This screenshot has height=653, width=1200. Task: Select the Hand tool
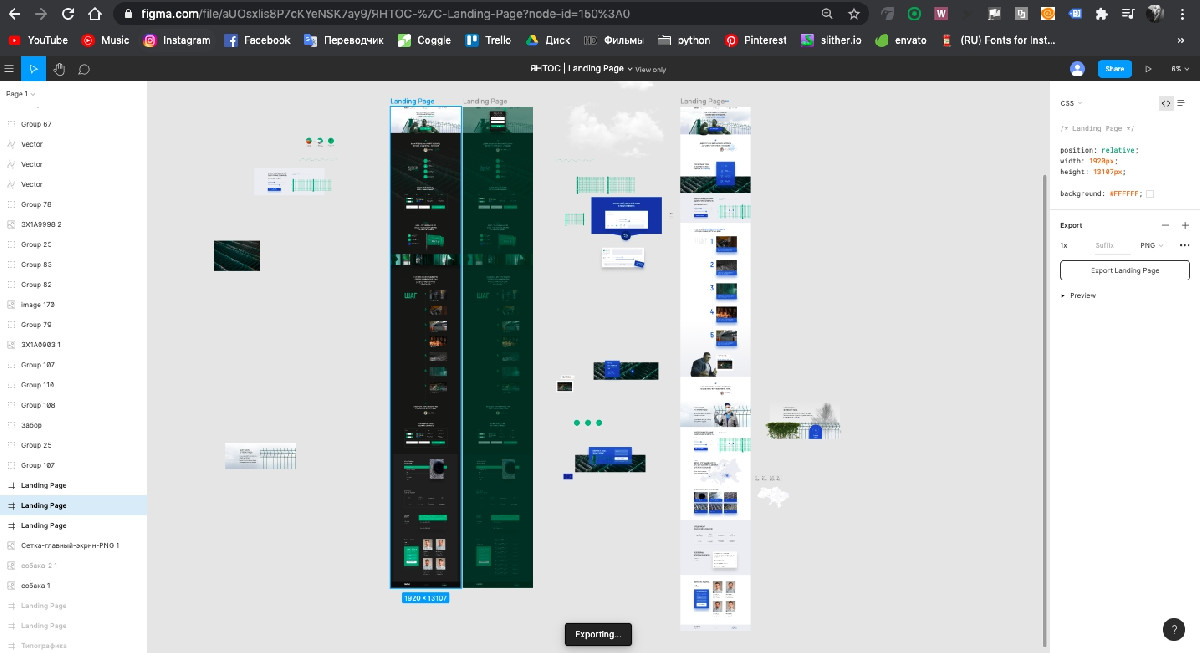coord(59,69)
